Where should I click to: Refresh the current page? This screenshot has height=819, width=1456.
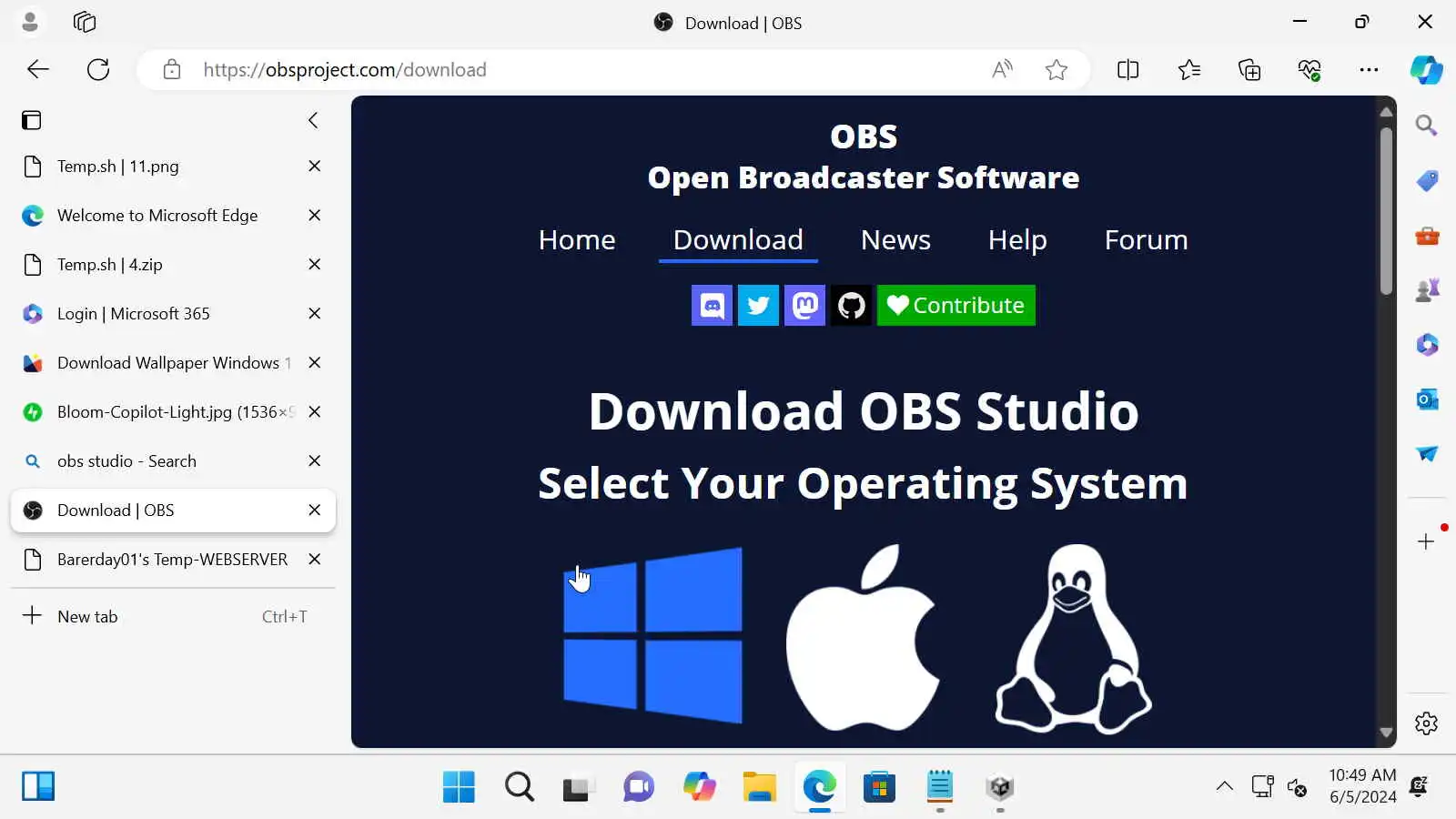(x=98, y=69)
